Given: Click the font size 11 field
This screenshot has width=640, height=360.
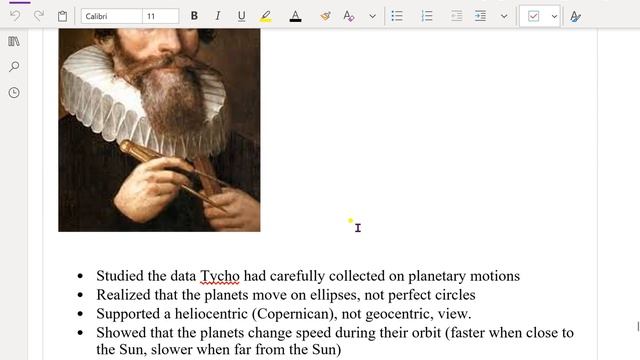Looking at the screenshot, I should tap(160, 16).
